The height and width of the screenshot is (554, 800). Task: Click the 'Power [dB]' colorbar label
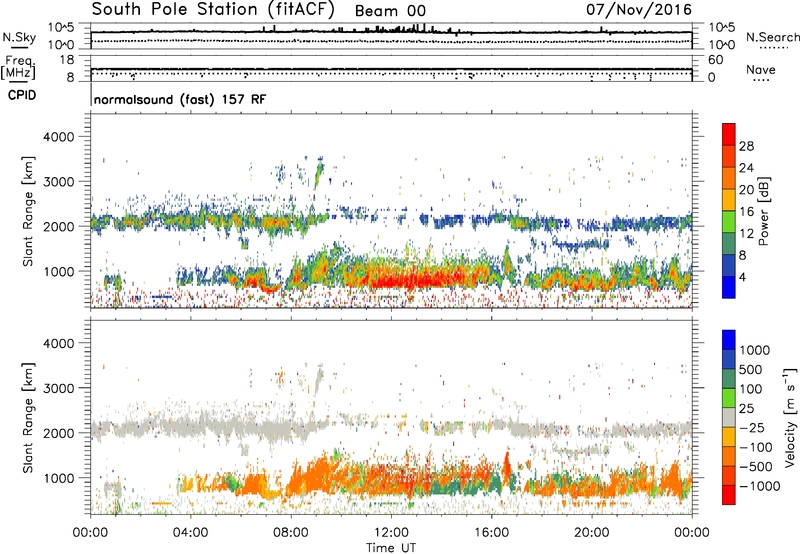764,211
